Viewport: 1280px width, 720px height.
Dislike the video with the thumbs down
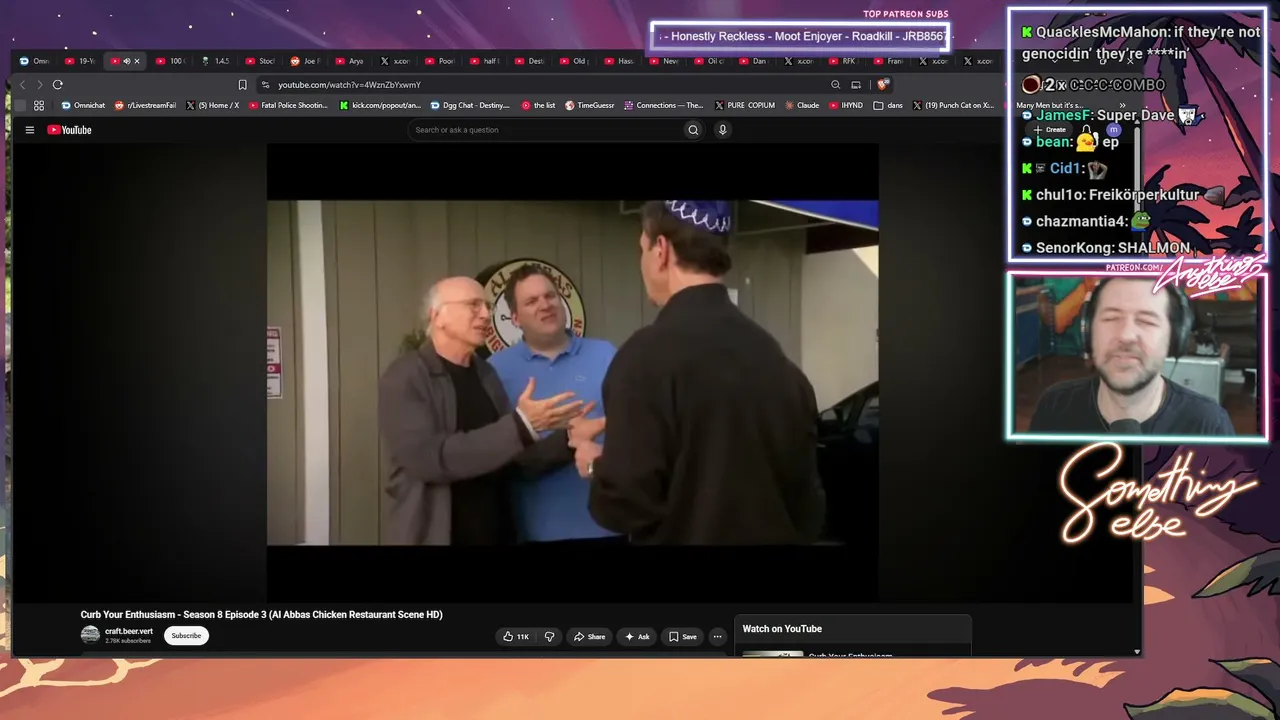click(549, 637)
